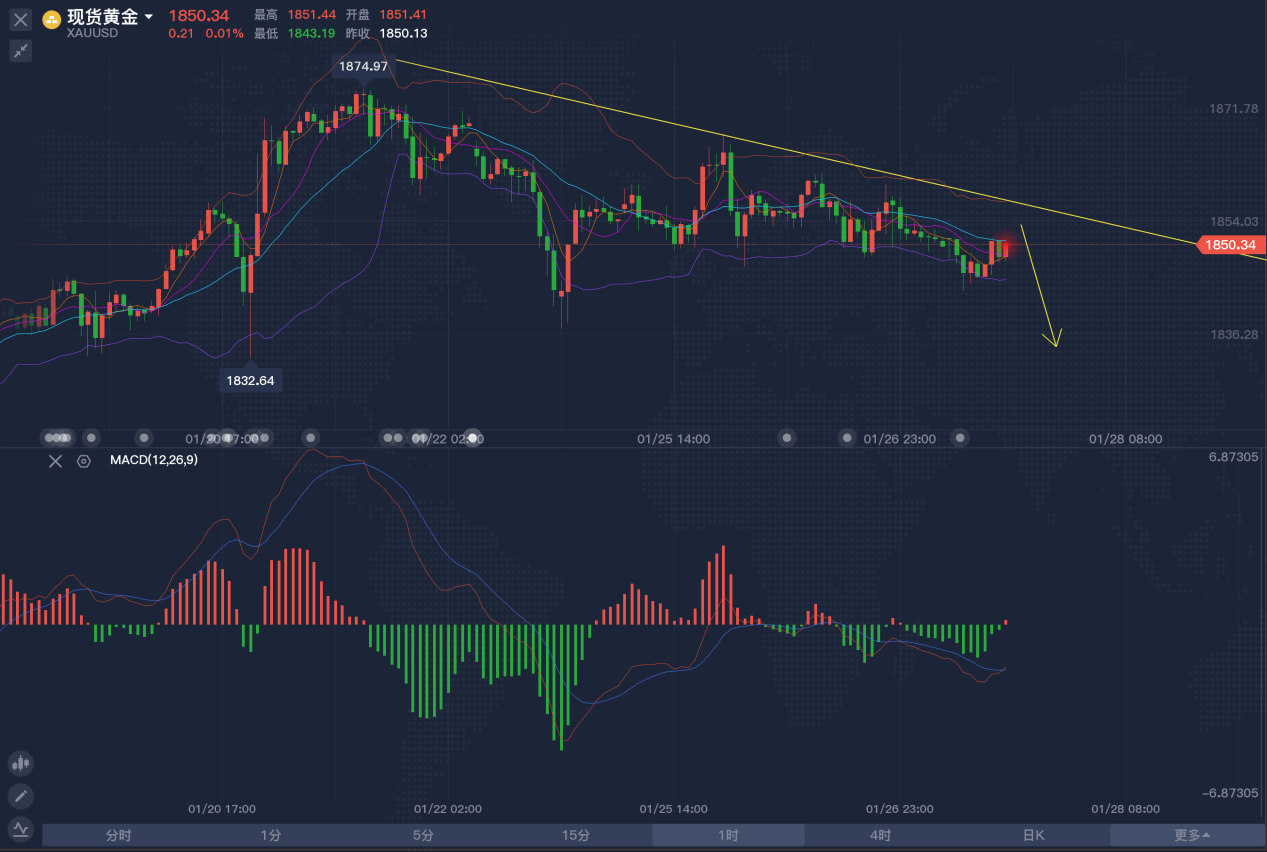Select the pencil drawing tool icon
Image resolution: width=1267 pixels, height=852 pixels.
pos(21,796)
